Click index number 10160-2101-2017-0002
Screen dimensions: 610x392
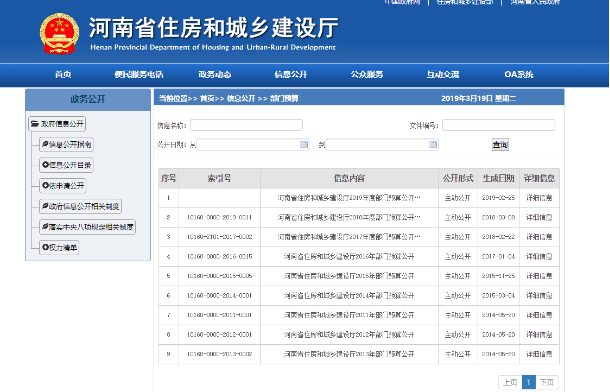(x=219, y=237)
